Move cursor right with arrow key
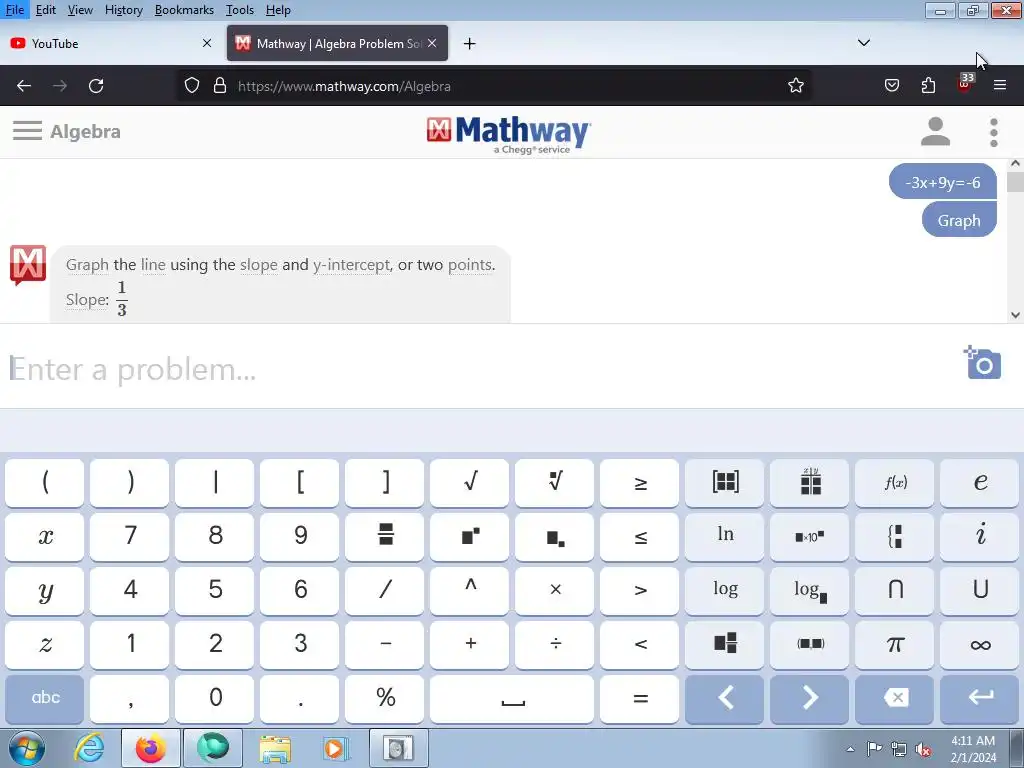Screen dimensions: 1024x768 pyautogui.click(x=809, y=699)
